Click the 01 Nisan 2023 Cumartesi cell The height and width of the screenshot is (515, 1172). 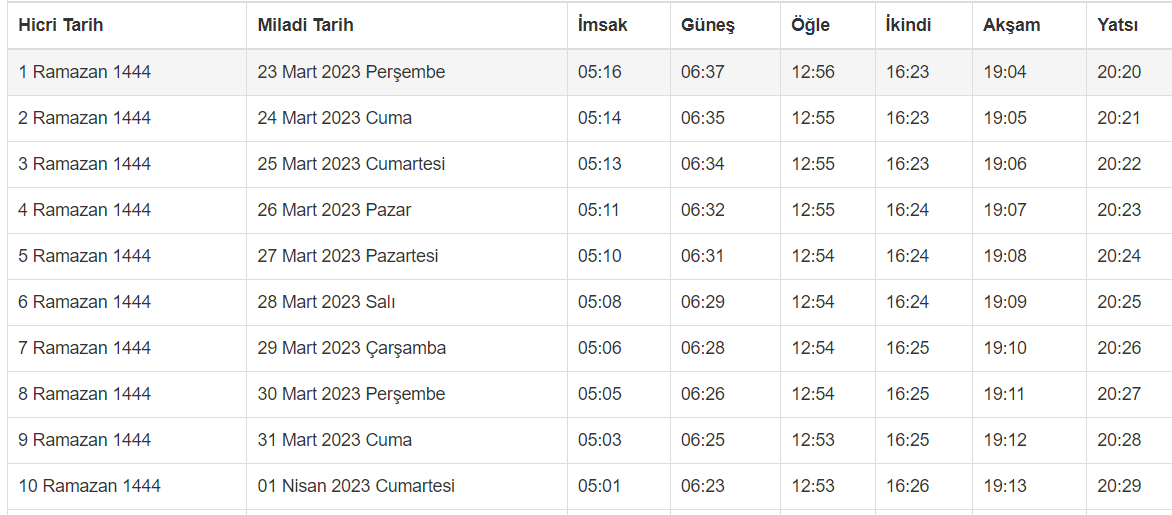pyautogui.click(x=356, y=486)
